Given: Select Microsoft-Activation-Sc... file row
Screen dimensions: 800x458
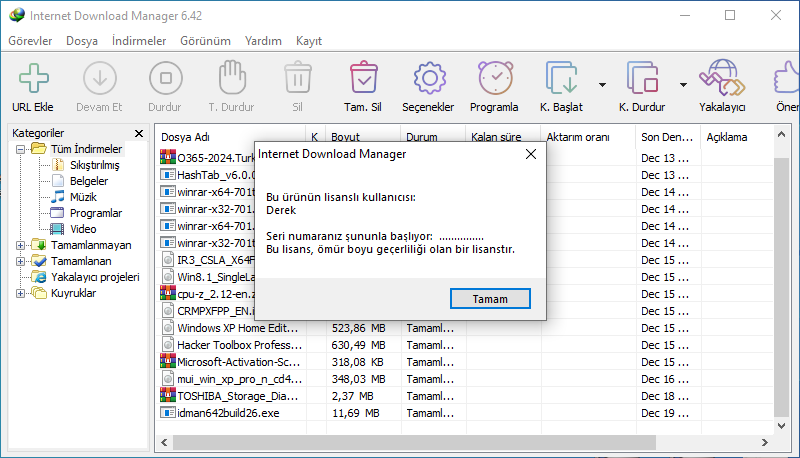Looking at the screenshot, I should click(464, 362).
